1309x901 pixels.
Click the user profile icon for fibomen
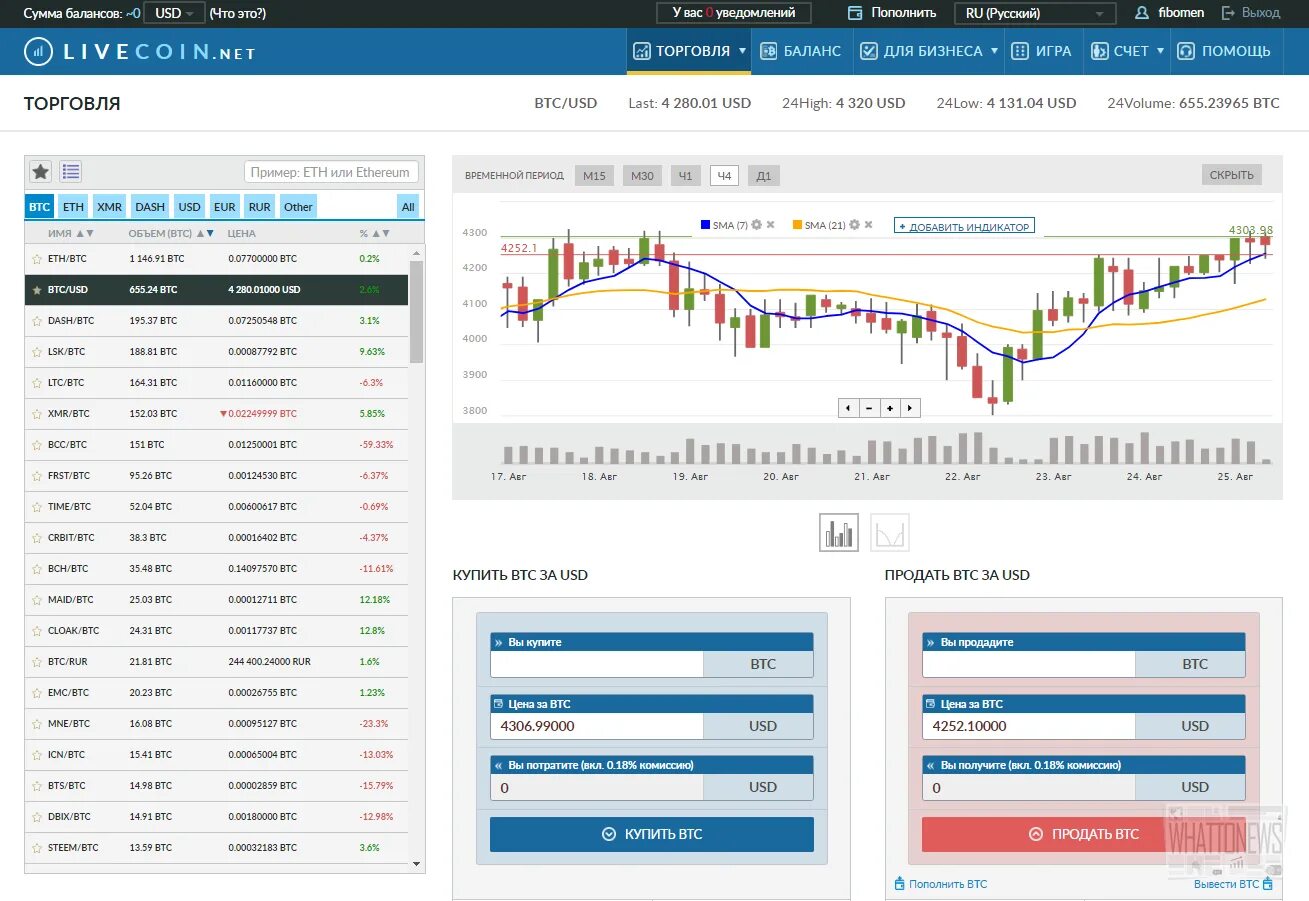click(x=1142, y=13)
